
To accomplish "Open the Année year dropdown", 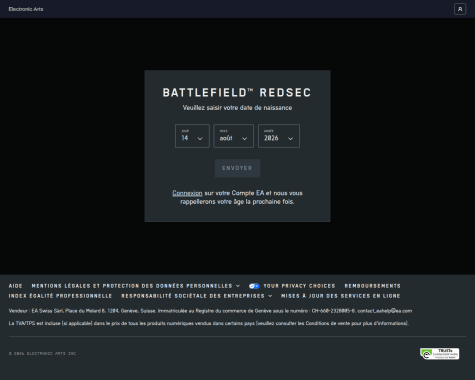I will tap(279, 136).
